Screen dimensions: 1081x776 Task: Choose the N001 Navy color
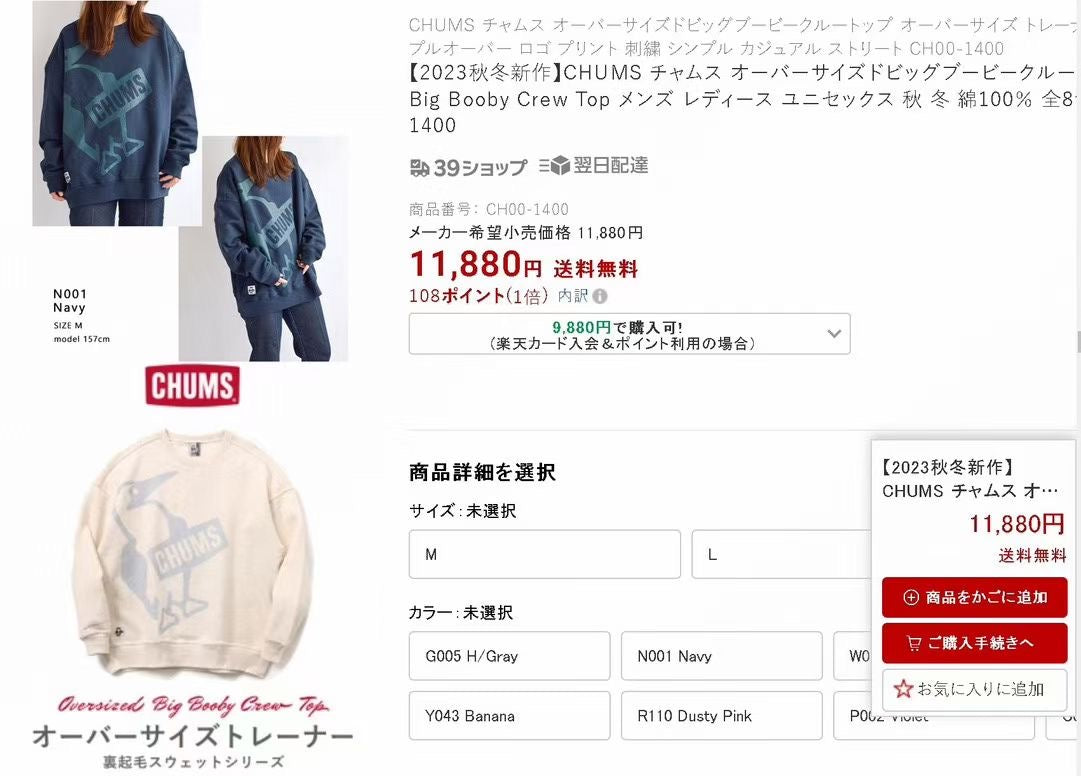(x=722, y=656)
